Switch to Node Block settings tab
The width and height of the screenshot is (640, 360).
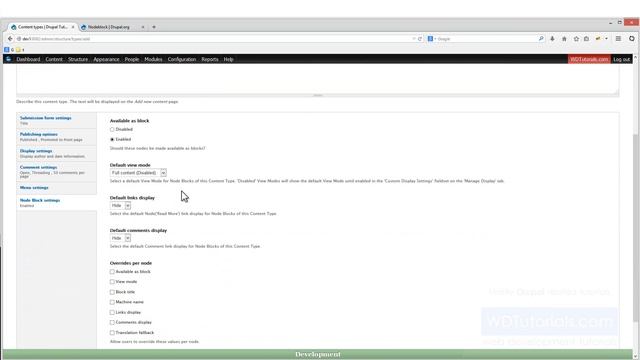pyautogui.click(x=56, y=203)
